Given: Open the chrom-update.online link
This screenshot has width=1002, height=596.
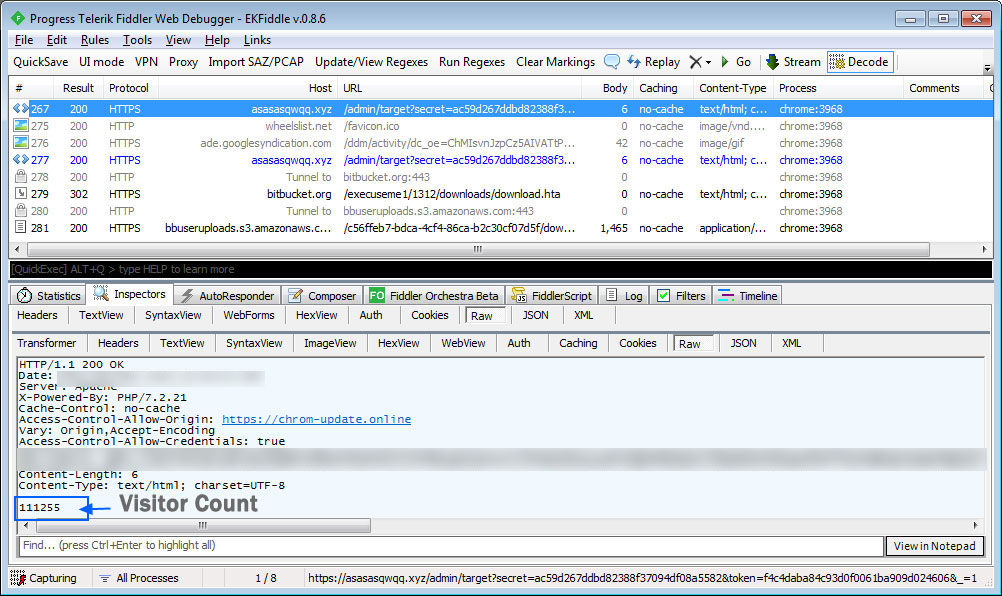Looking at the screenshot, I should (x=316, y=419).
